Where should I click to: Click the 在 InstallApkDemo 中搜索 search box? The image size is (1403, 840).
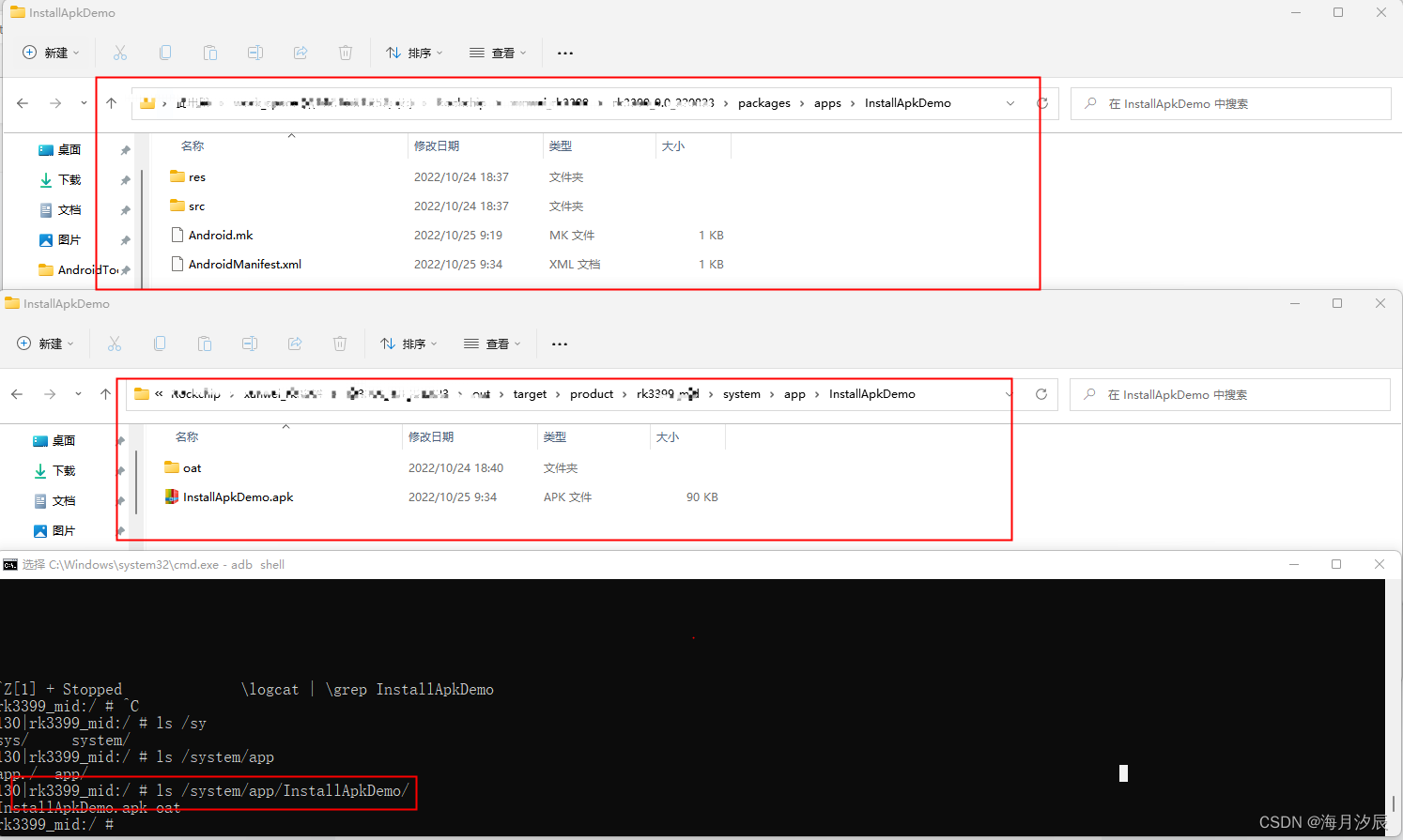1230,103
